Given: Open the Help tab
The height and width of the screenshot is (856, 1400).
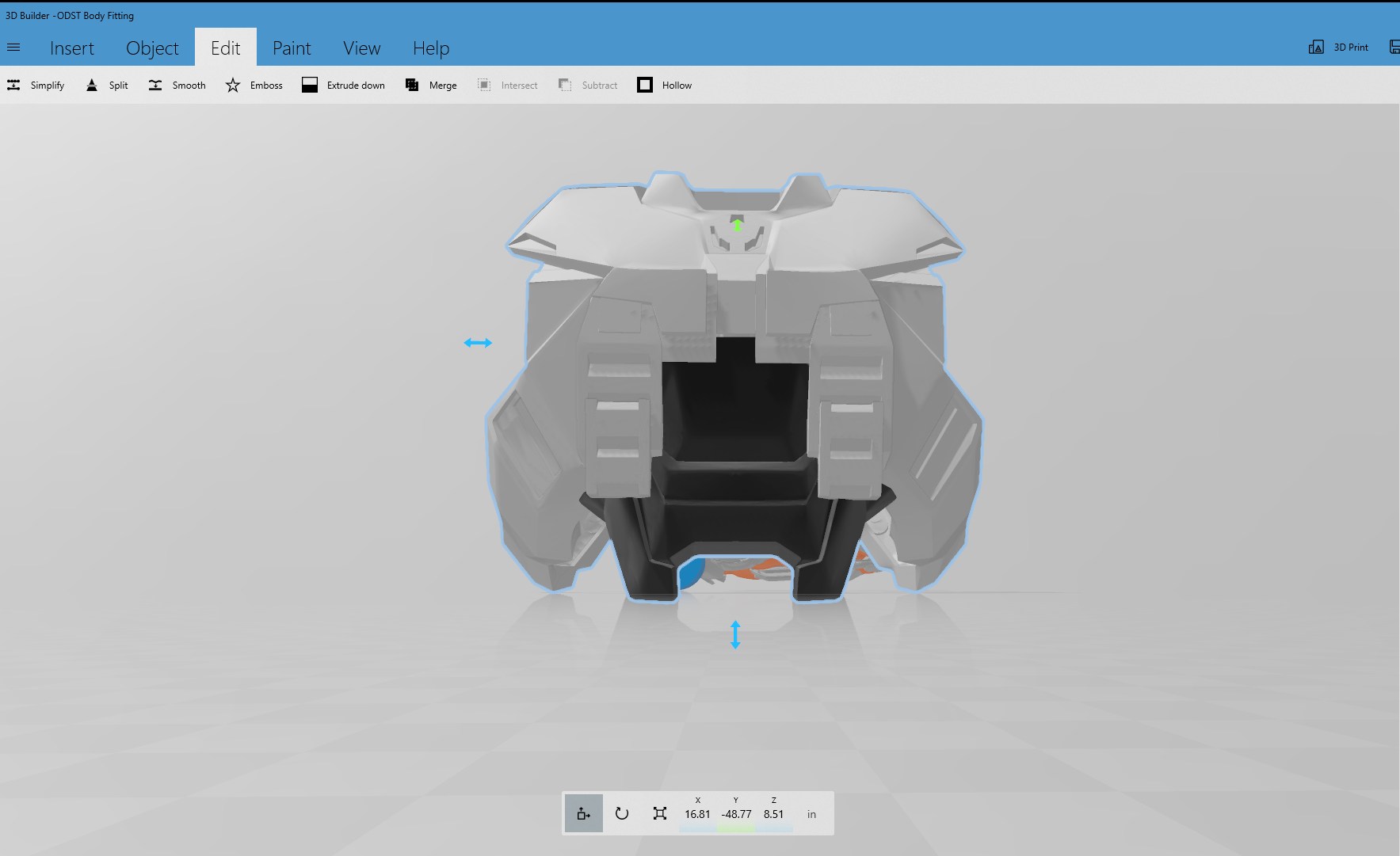Looking at the screenshot, I should coord(431,48).
